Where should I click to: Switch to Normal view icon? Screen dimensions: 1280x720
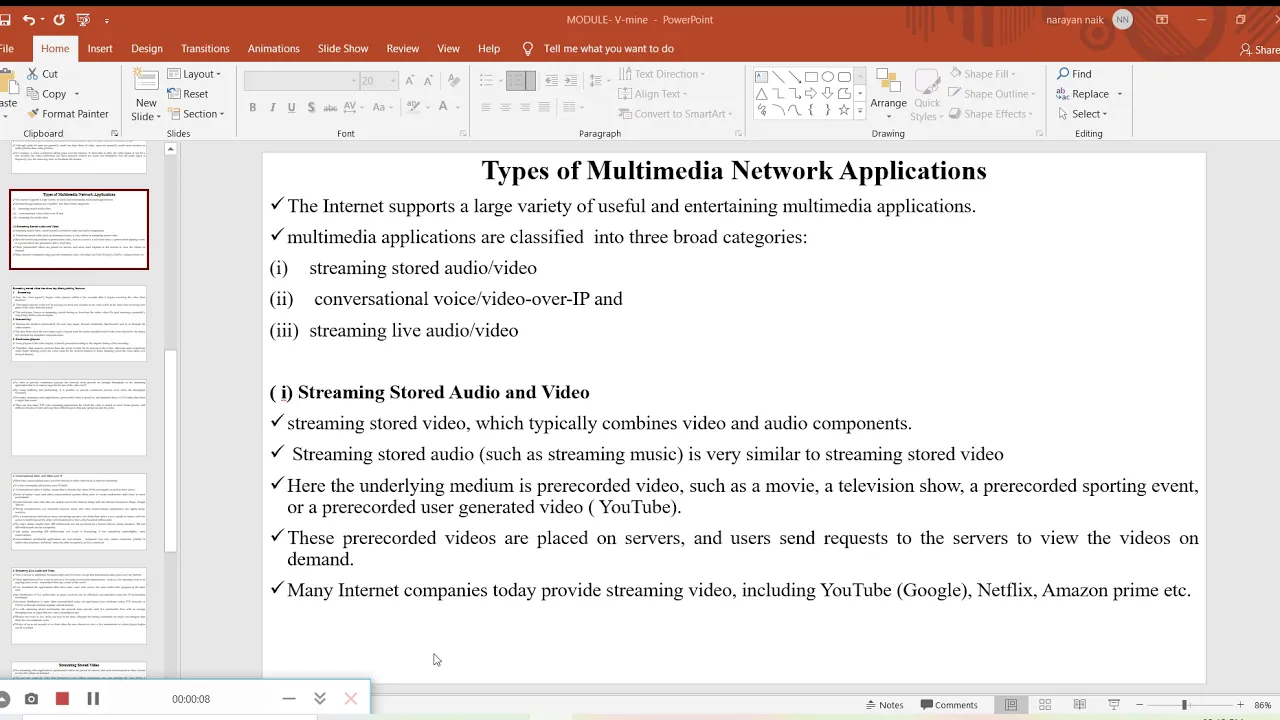pos(1011,705)
